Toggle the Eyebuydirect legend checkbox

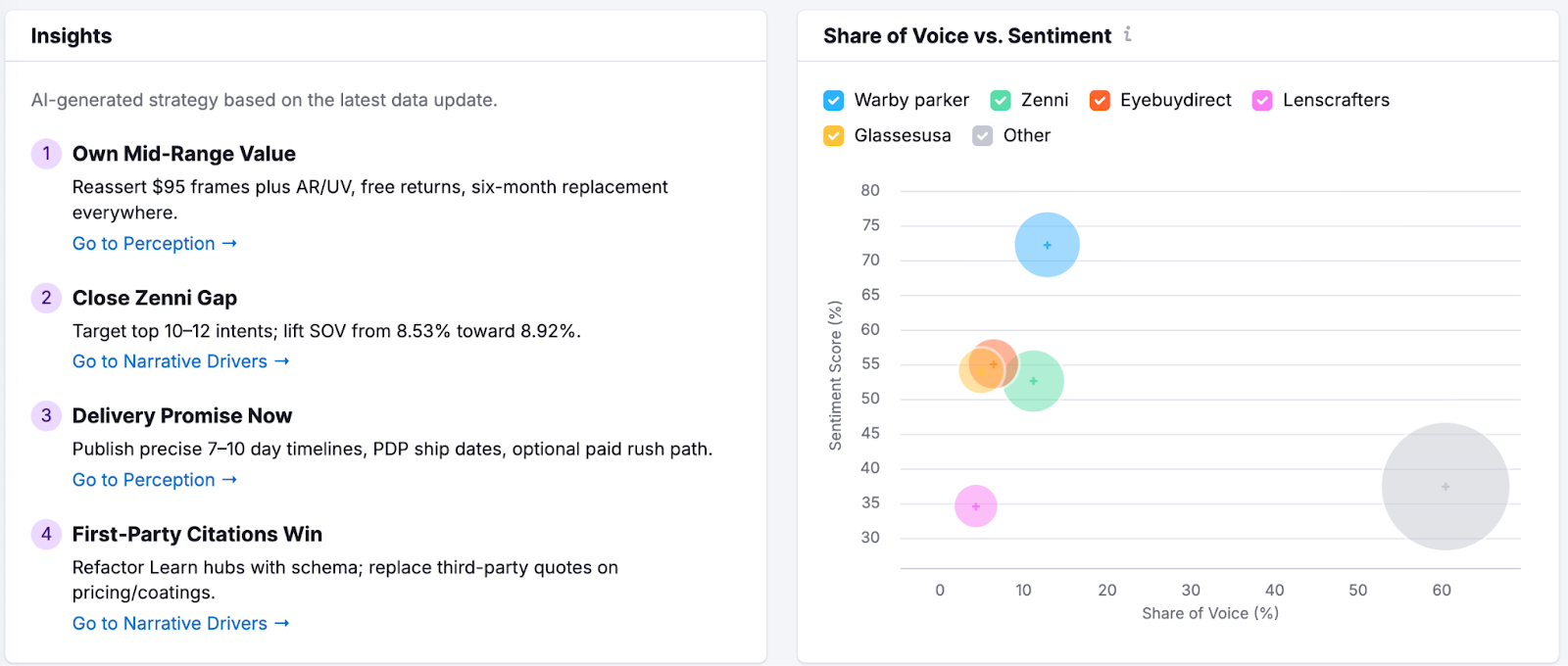[x=1101, y=100]
